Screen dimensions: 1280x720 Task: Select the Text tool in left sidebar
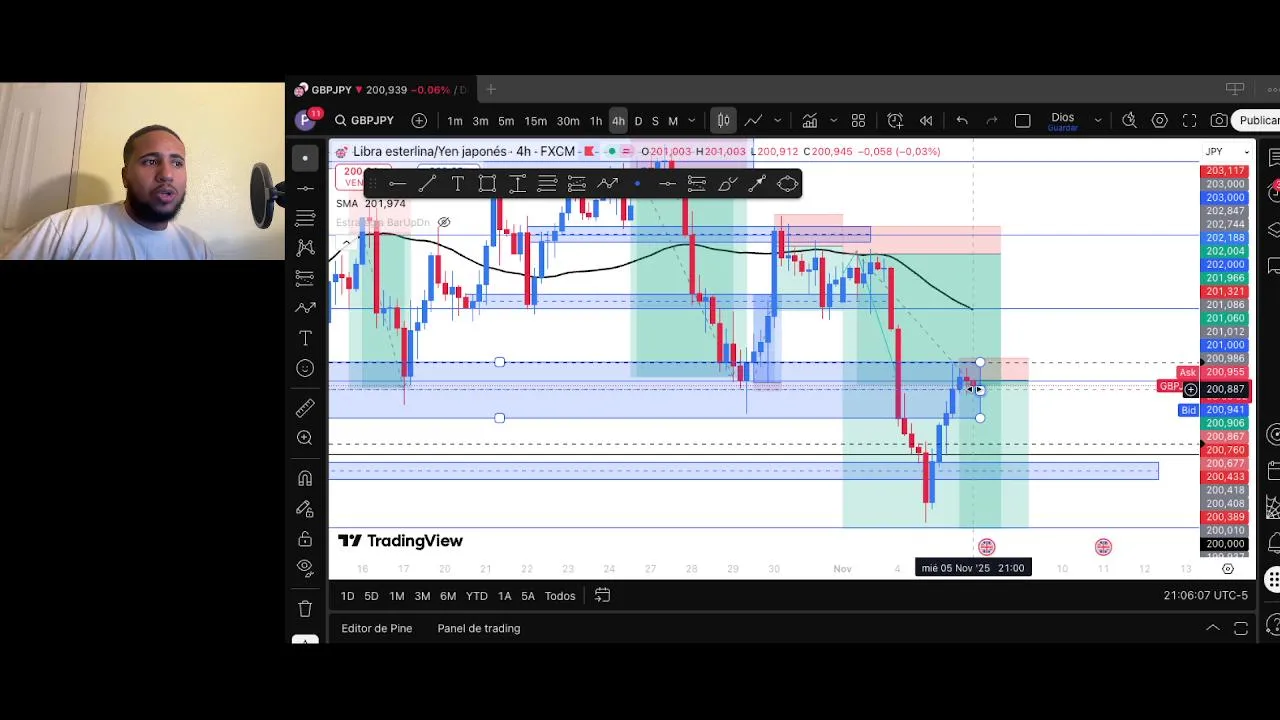305,338
